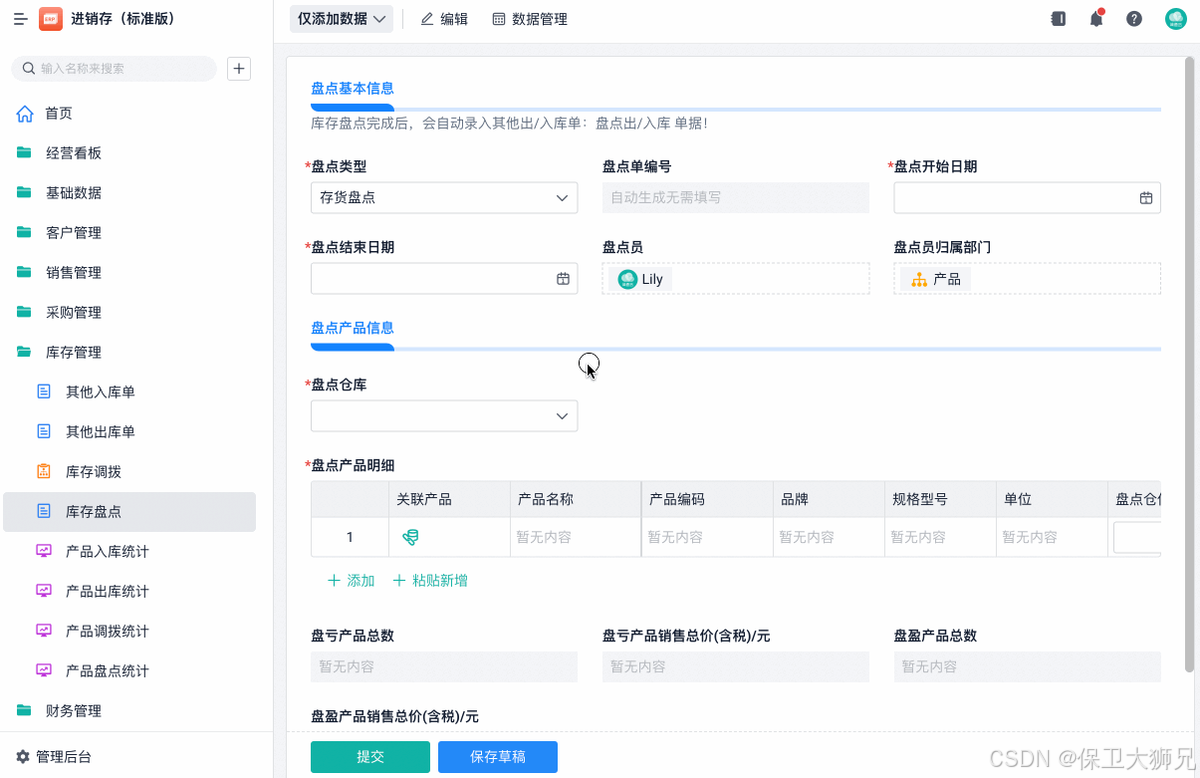Click the 保存草稿 save draft button

(x=498, y=757)
